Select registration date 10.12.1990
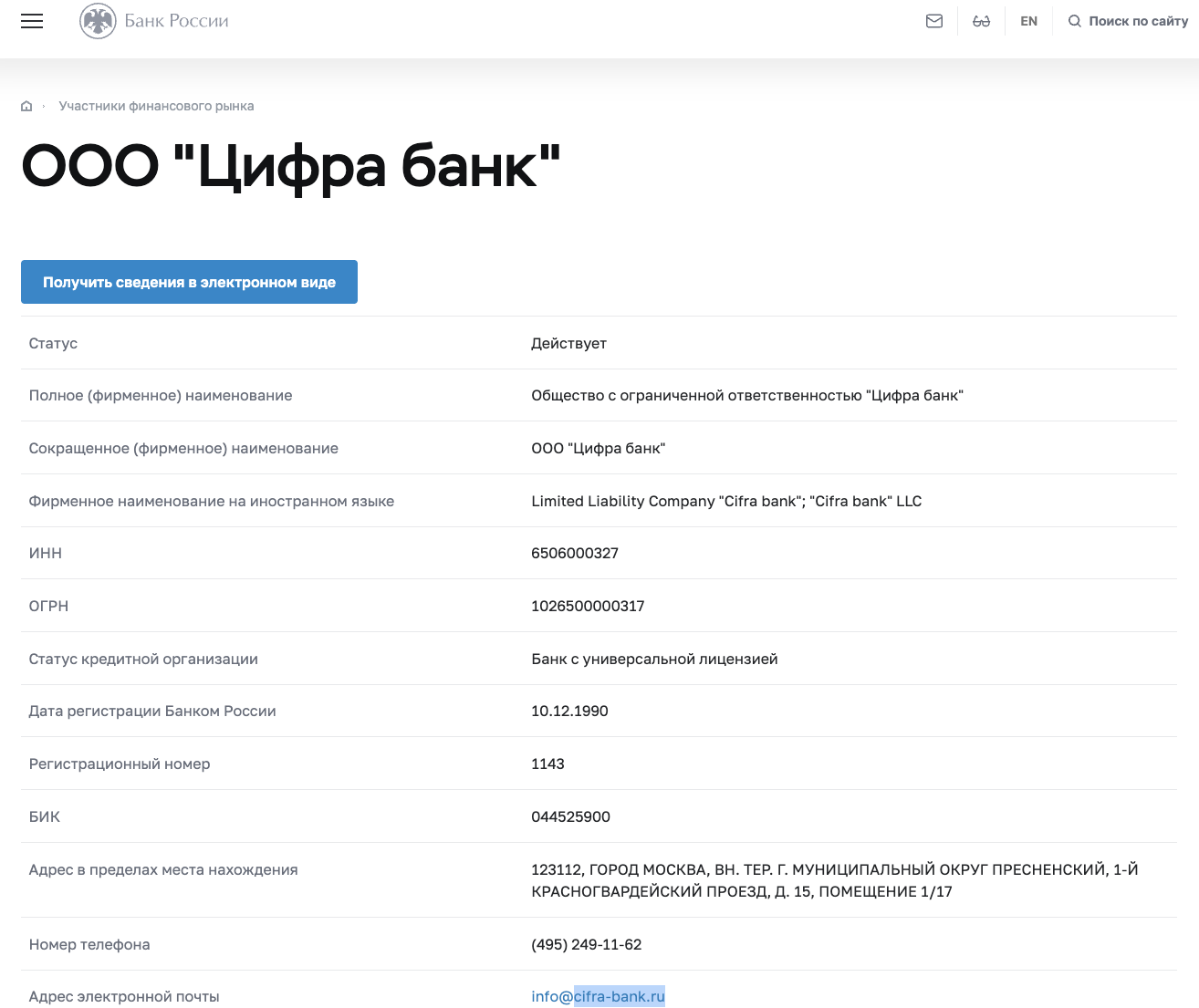 coord(569,711)
